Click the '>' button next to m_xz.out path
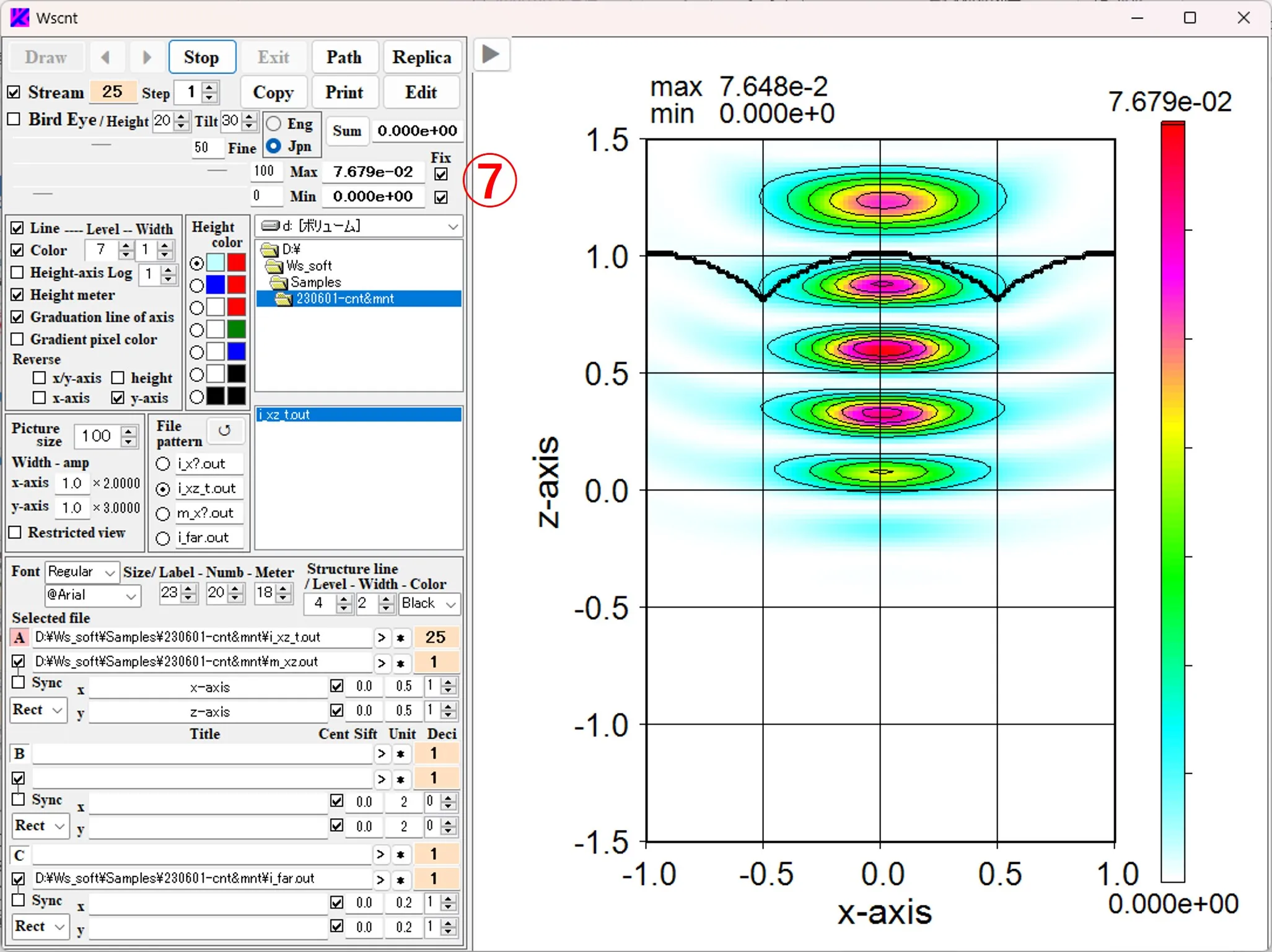This screenshot has width=1272, height=952. (x=382, y=663)
